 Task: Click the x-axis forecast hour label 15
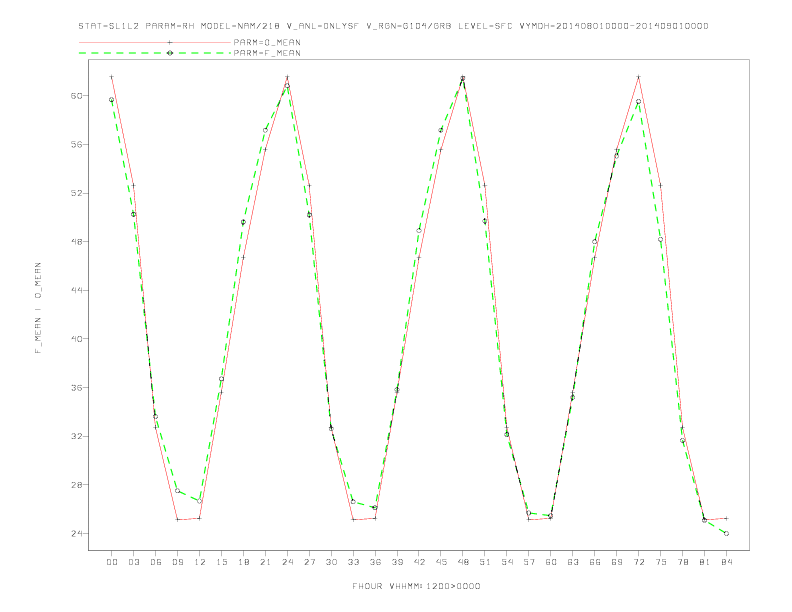pyautogui.click(x=221, y=562)
